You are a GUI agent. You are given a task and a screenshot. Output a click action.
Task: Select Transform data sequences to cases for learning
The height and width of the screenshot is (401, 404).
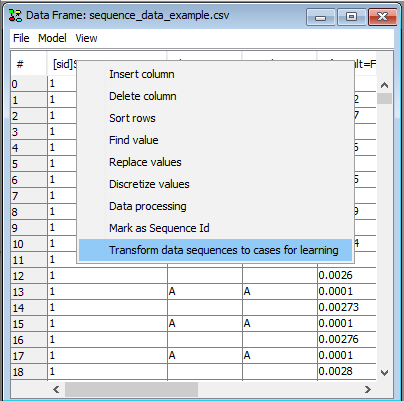click(215, 250)
